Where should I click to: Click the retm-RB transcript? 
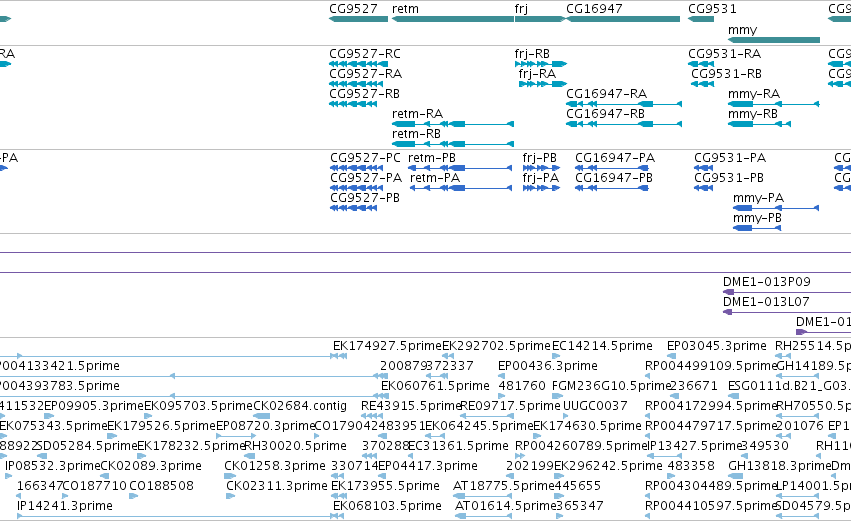[x=453, y=144]
